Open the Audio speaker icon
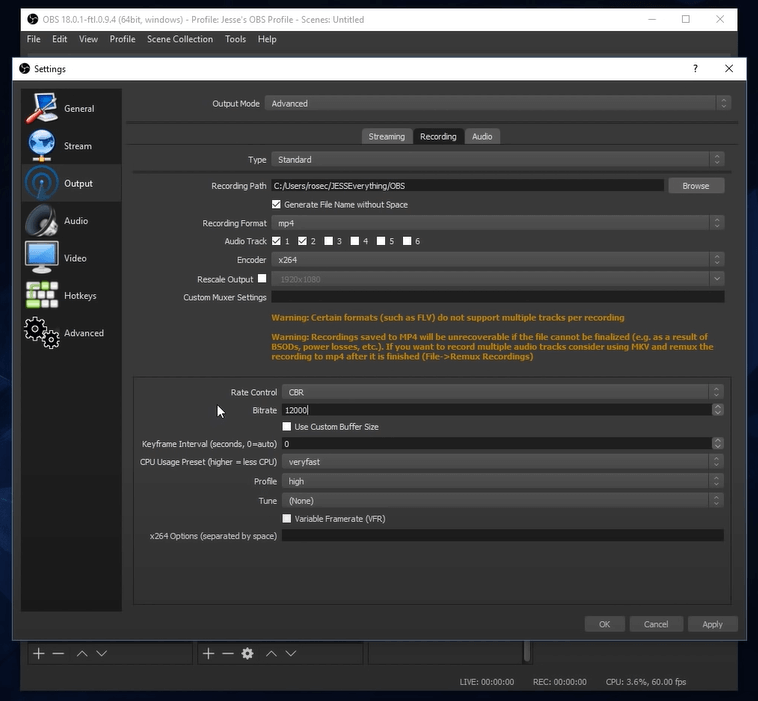 42,221
